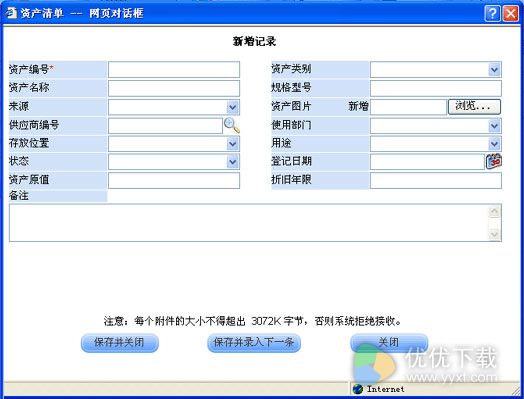524x399 pixels.
Task: Click the 保存并关闭 button
Action: 120,343
